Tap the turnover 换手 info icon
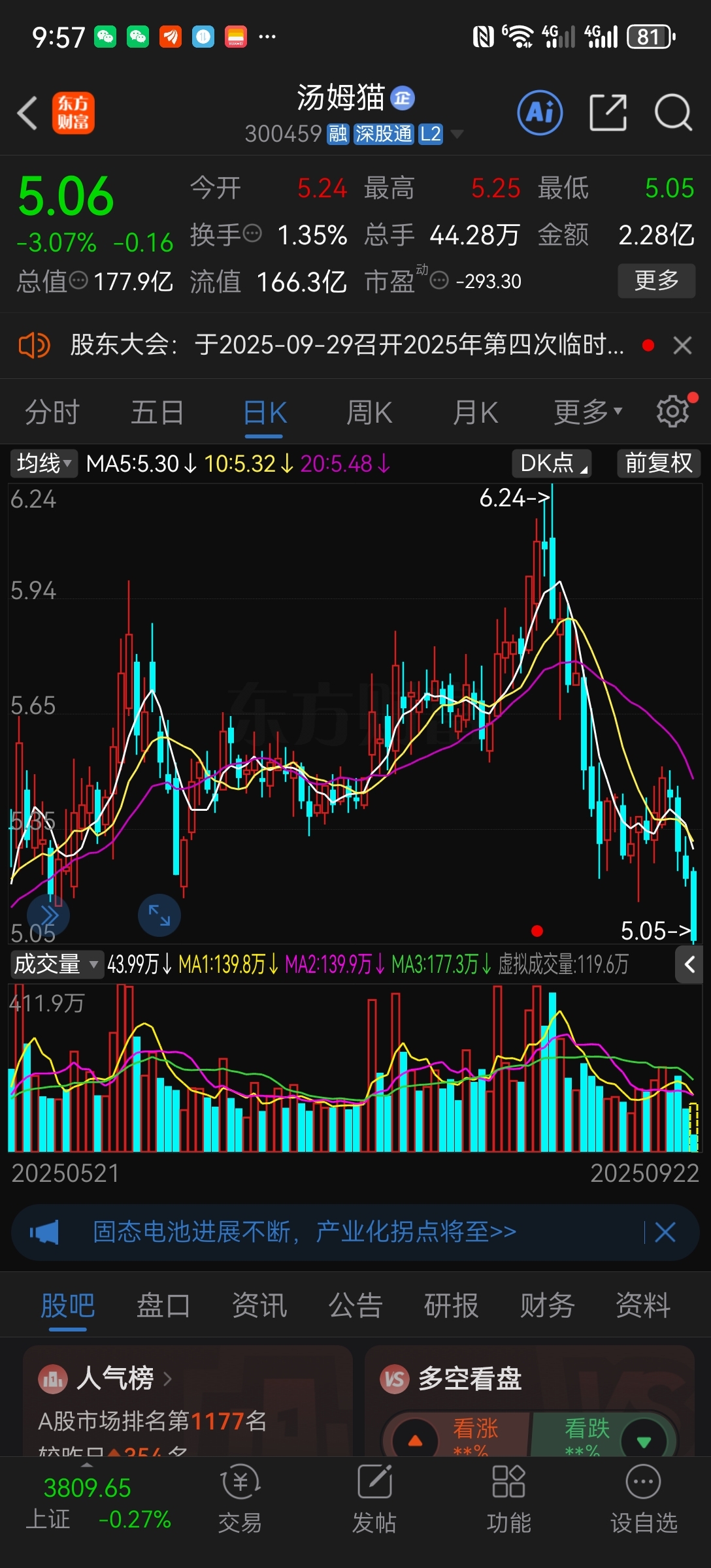The image size is (711, 1568). click(252, 233)
